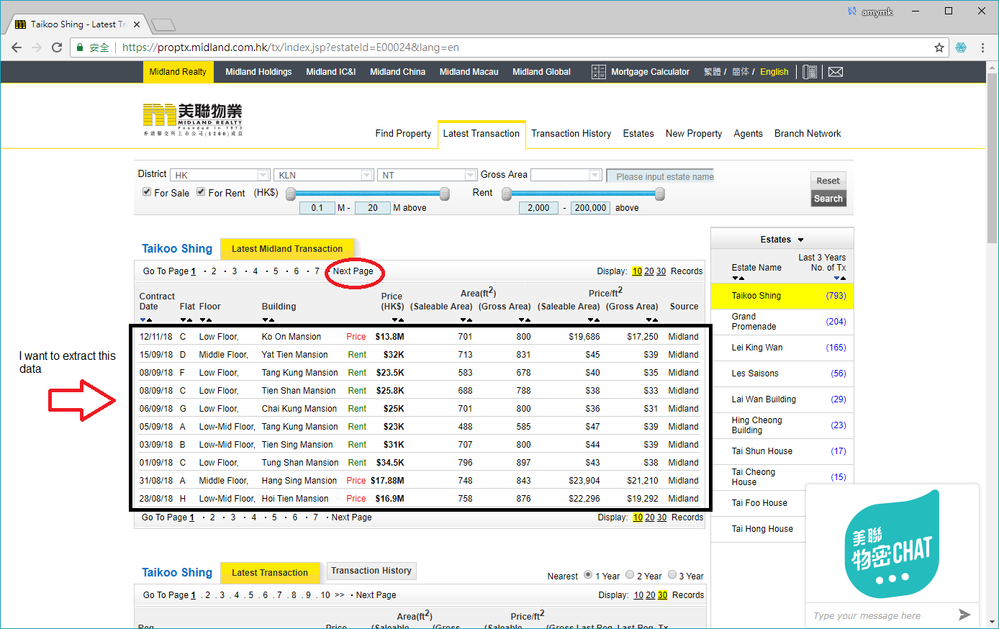
Task: Click the 200,000 maximum rent field
Action: tap(590, 208)
